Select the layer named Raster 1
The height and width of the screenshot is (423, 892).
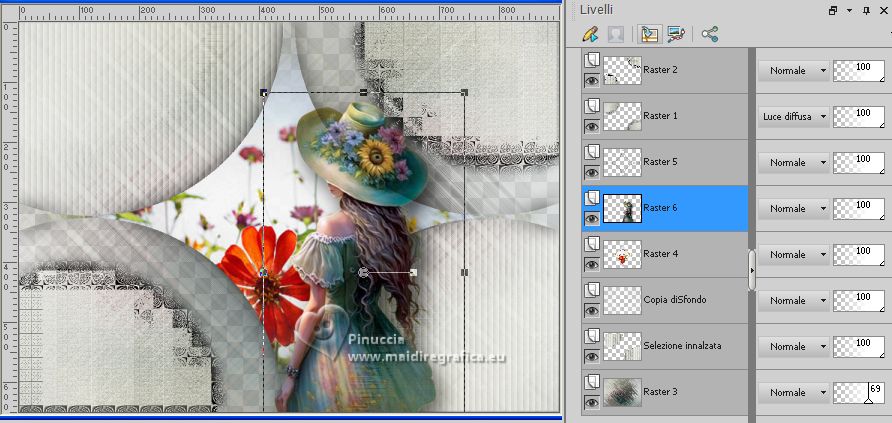[x=660, y=116]
